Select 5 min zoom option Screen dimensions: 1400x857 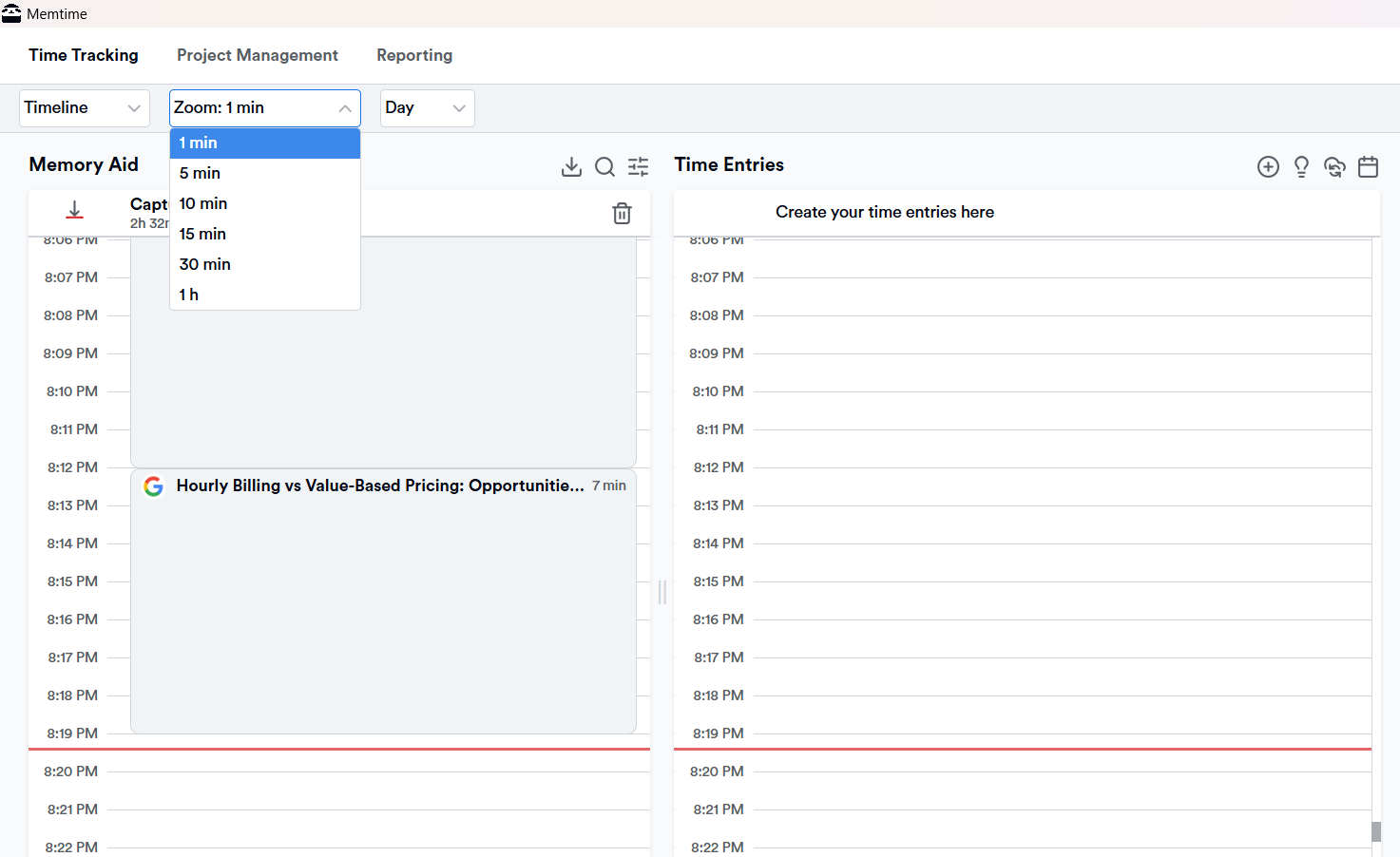[265, 173]
